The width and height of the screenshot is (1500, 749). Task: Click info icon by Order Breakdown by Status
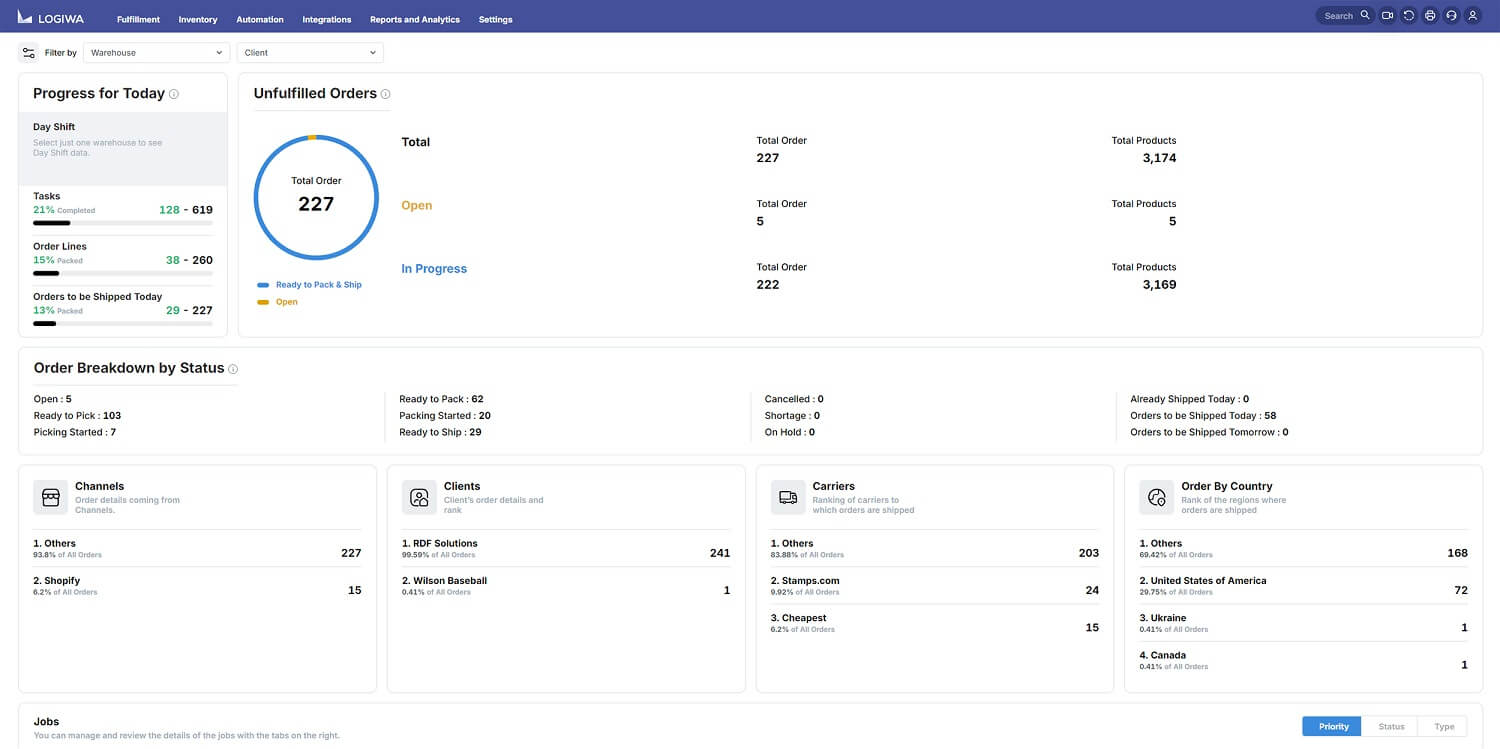[x=233, y=369]
